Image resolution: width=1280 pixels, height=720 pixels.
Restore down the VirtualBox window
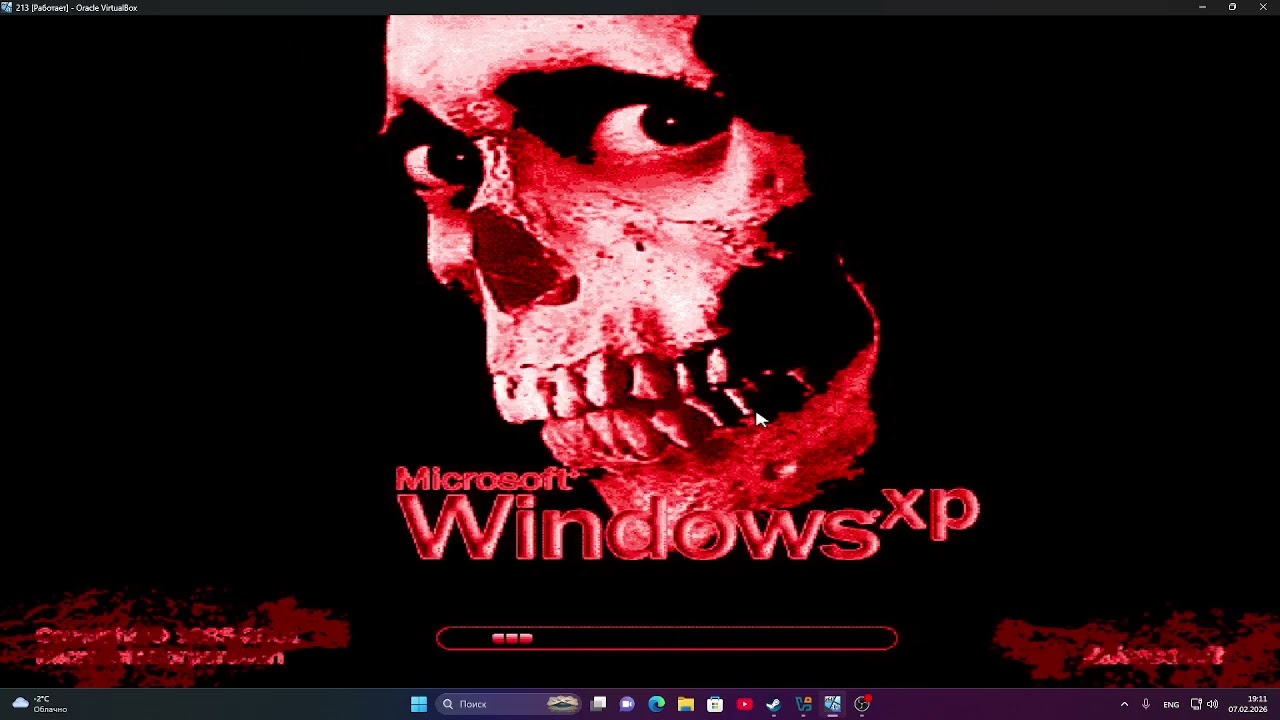pos(1232,7)
